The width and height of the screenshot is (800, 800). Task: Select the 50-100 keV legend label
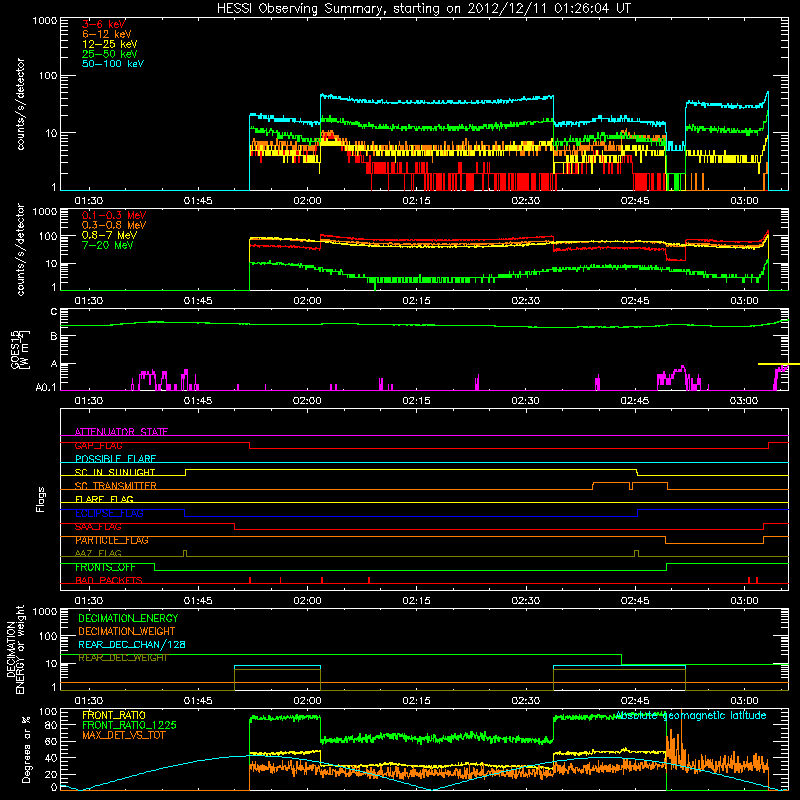113,64
